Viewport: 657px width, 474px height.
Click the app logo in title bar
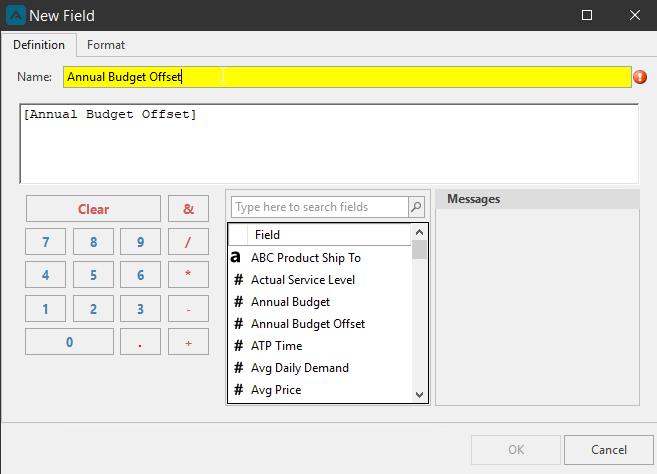tap(16, 16)
